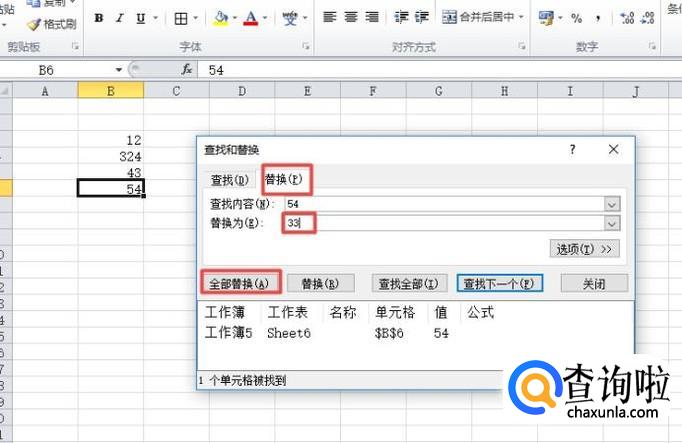Open 数字 number dialog launcher
682x443 pixels.
point(652,46)
